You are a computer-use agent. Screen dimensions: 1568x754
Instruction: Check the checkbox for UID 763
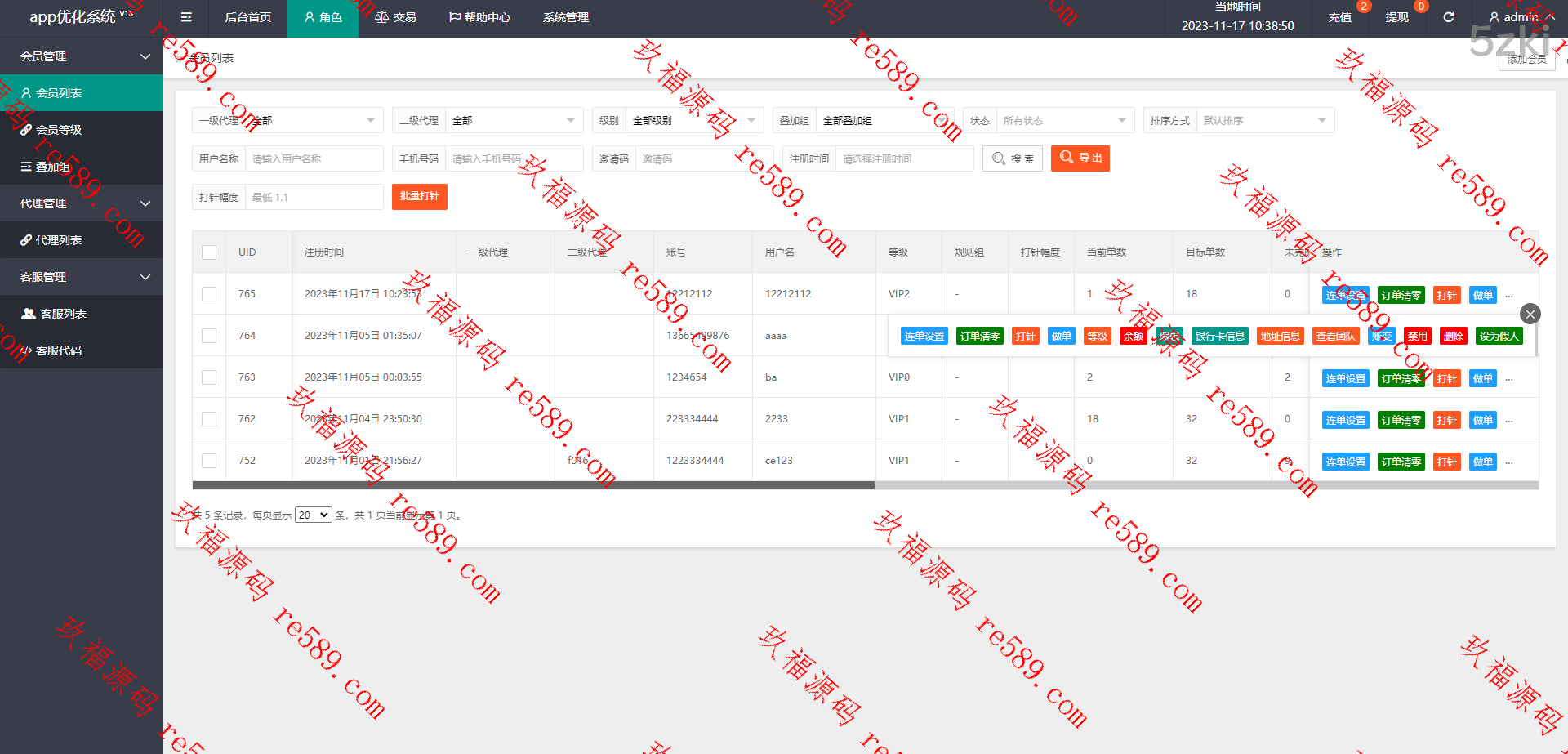point(209,377)
